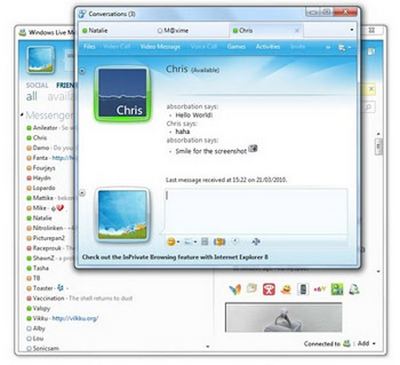This screenshot has height=365, width=400.
Task: Open the chat layout options icon in blue toolbar
Action: click(342, 48)
